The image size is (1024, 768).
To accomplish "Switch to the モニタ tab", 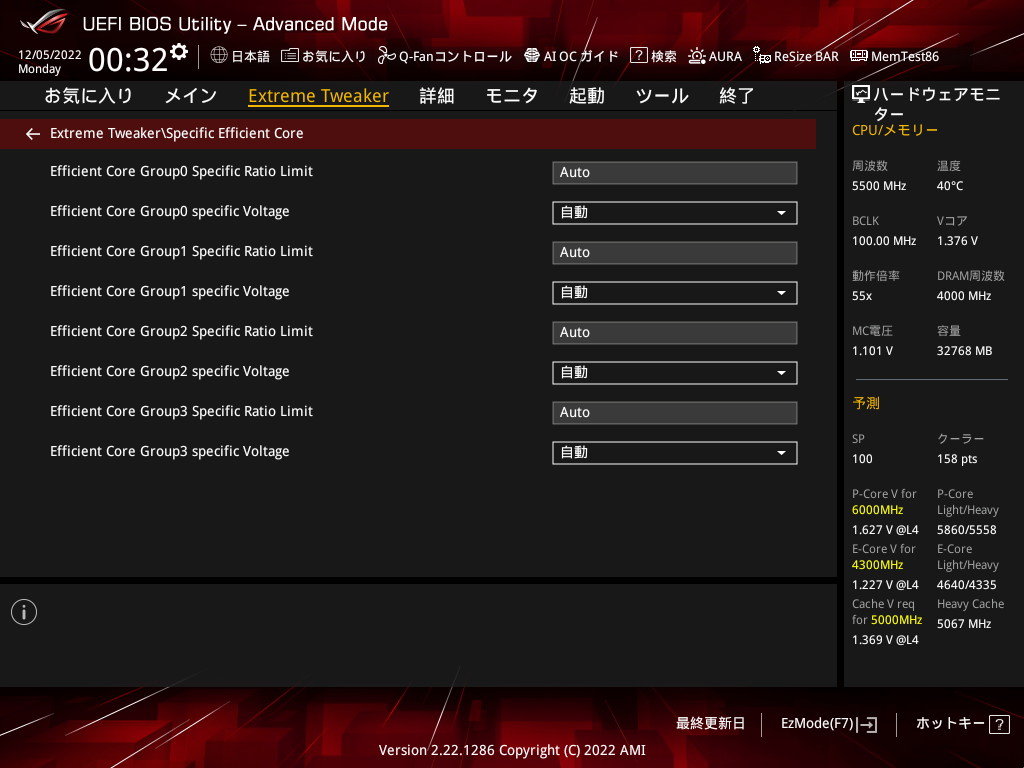I will [512, 96].
